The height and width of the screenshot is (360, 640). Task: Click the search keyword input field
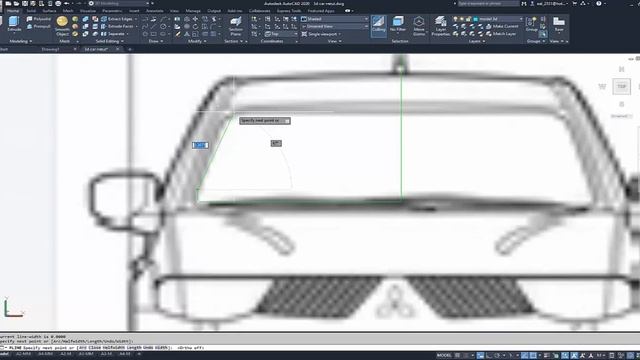488,3
